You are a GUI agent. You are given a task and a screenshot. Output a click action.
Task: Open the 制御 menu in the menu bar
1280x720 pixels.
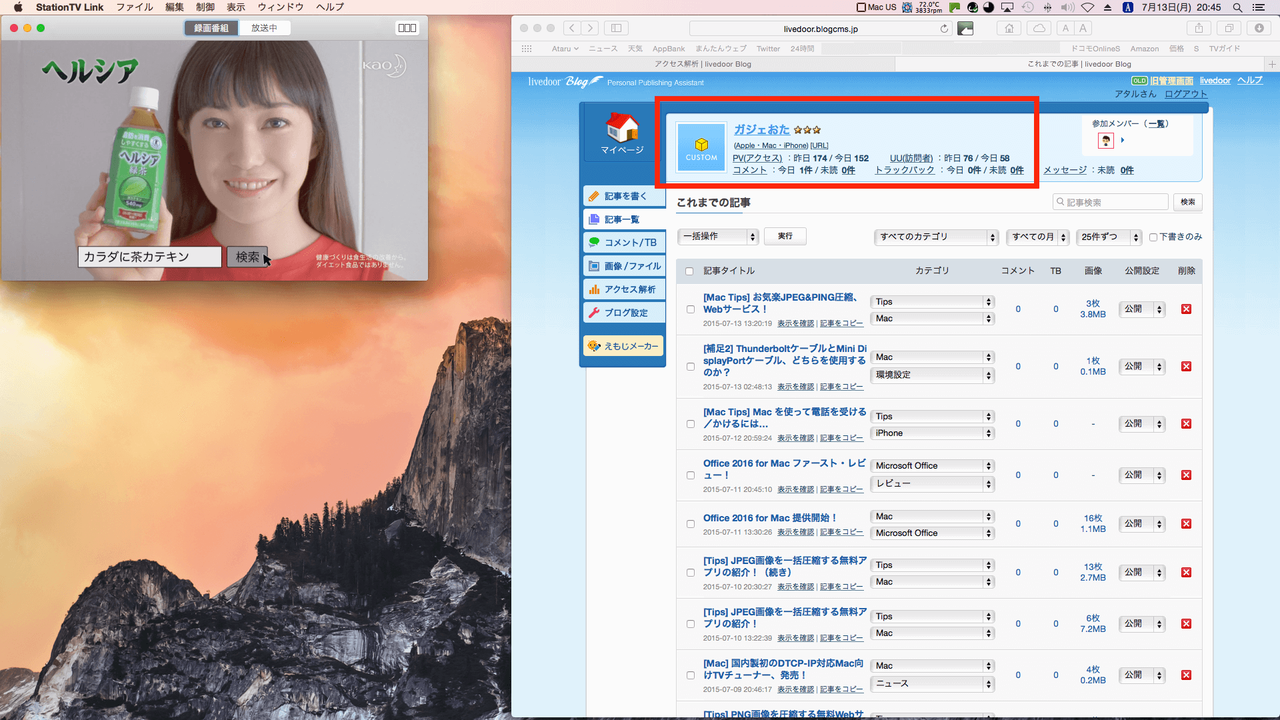click(205, 7)
